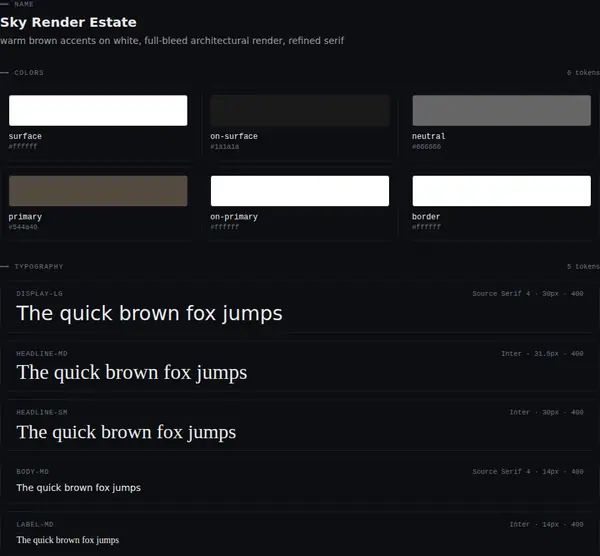This screenshot has height=556, width=600.
Task: Click the display-lg sample sentence
Action: [x=149, y=313]
